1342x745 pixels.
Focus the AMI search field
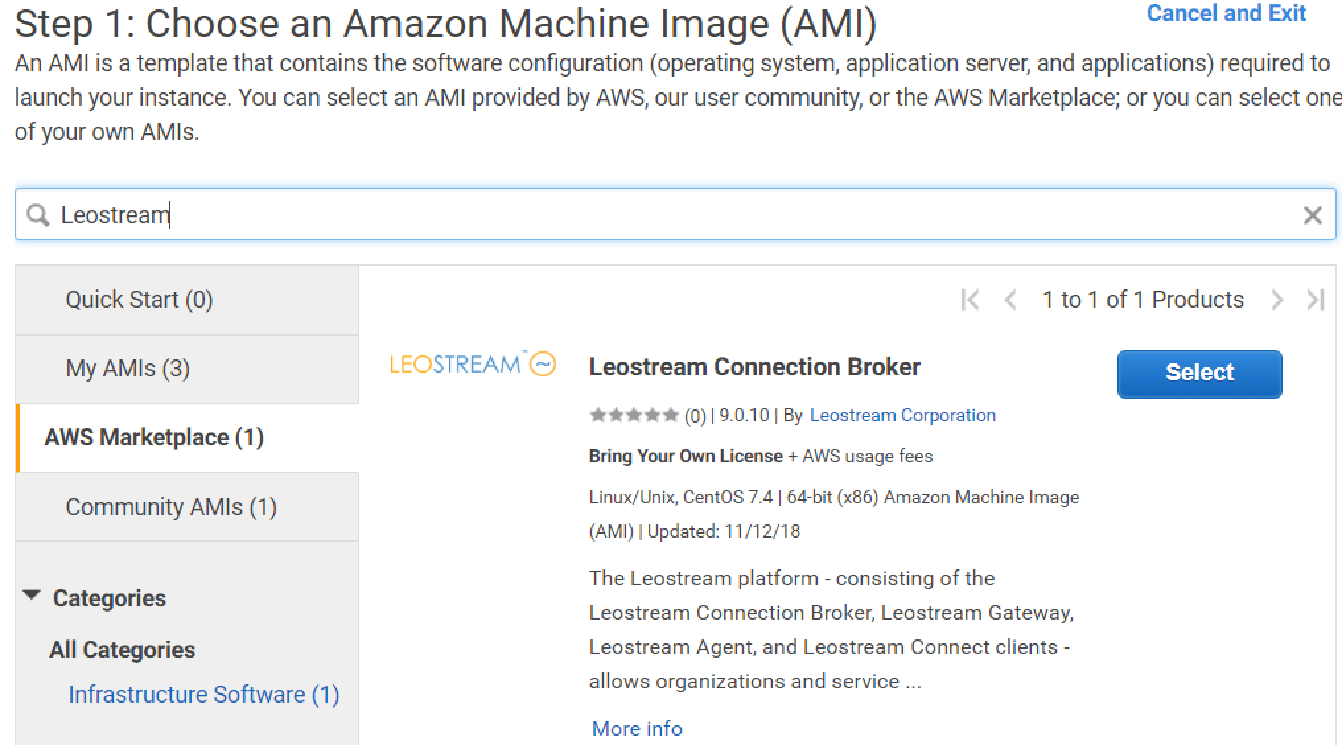[675, 215]
